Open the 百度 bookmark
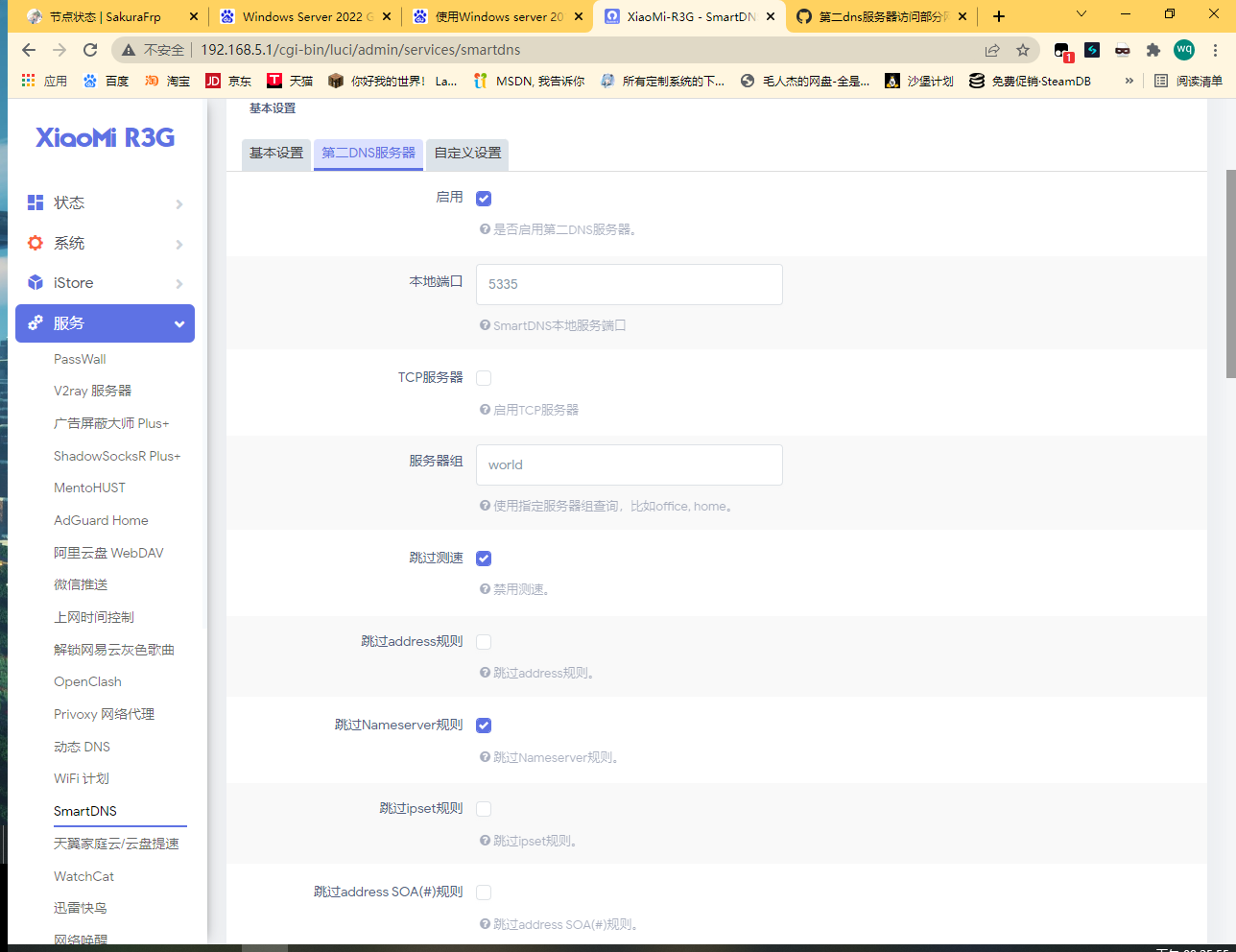1236x952 pixels. pyautogui.click(x=106, y=81)
